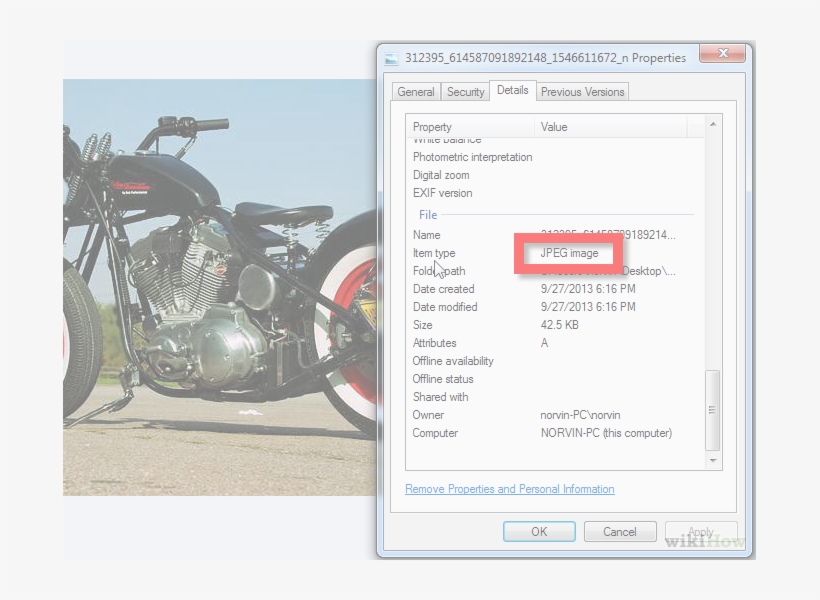The height and width of the screenshot is (600, 820).
Task: Click the Owner row norvin-PC\norvin
Action: [578, 415]
